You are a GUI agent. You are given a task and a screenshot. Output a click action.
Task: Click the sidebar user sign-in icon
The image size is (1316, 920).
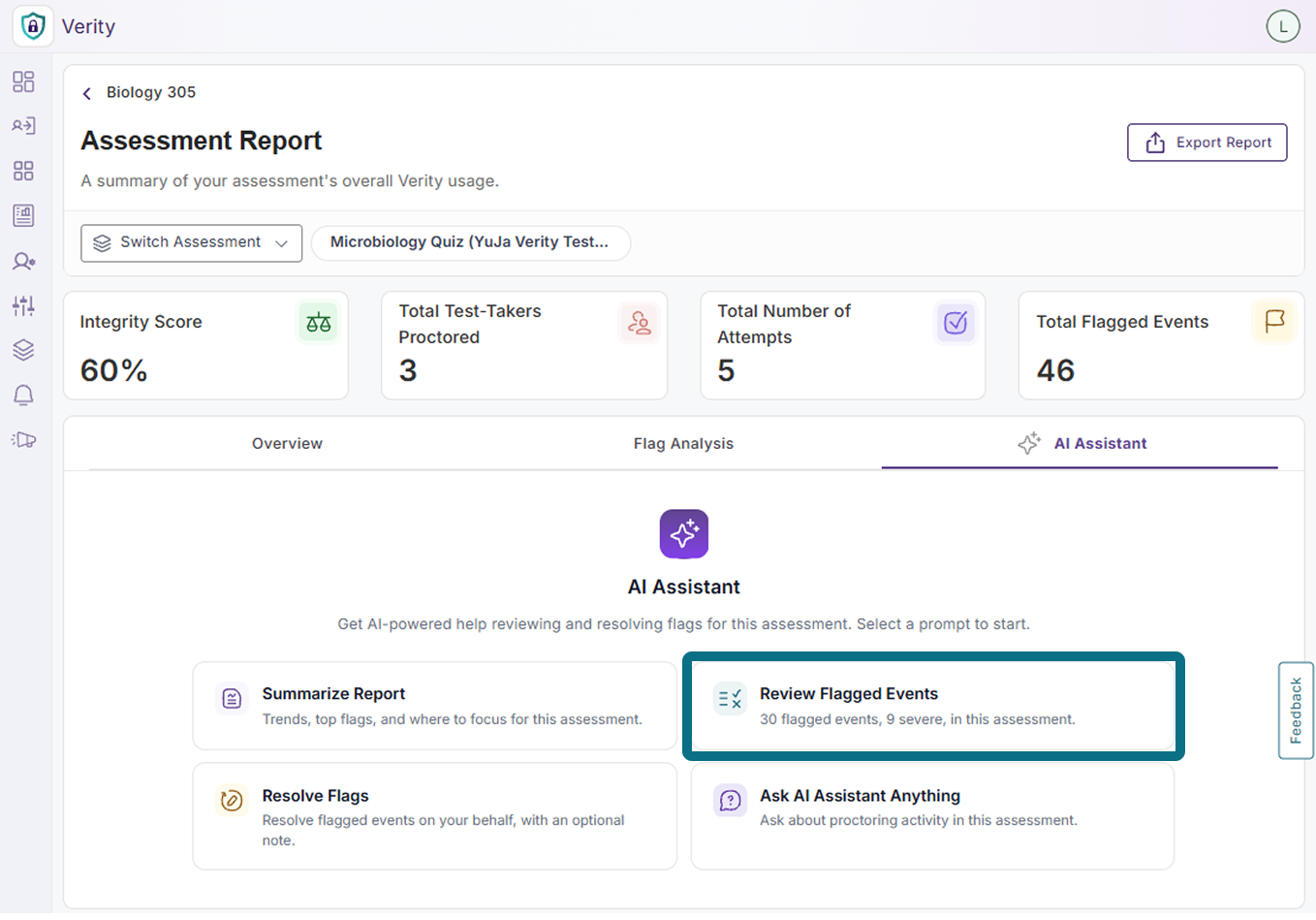[23, 126]
